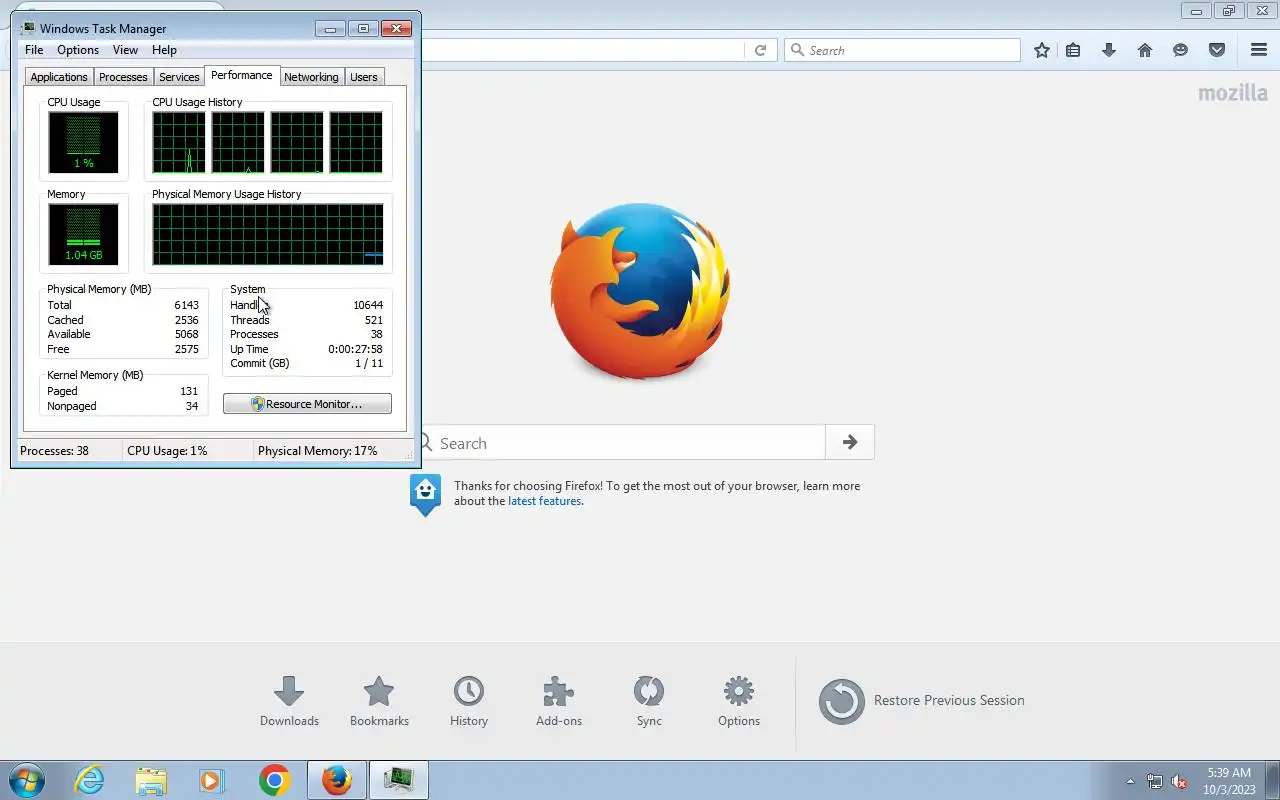Open the Help menu in Task Manager
This screenshot has height=800, width=1280.
tap(164, 50)
